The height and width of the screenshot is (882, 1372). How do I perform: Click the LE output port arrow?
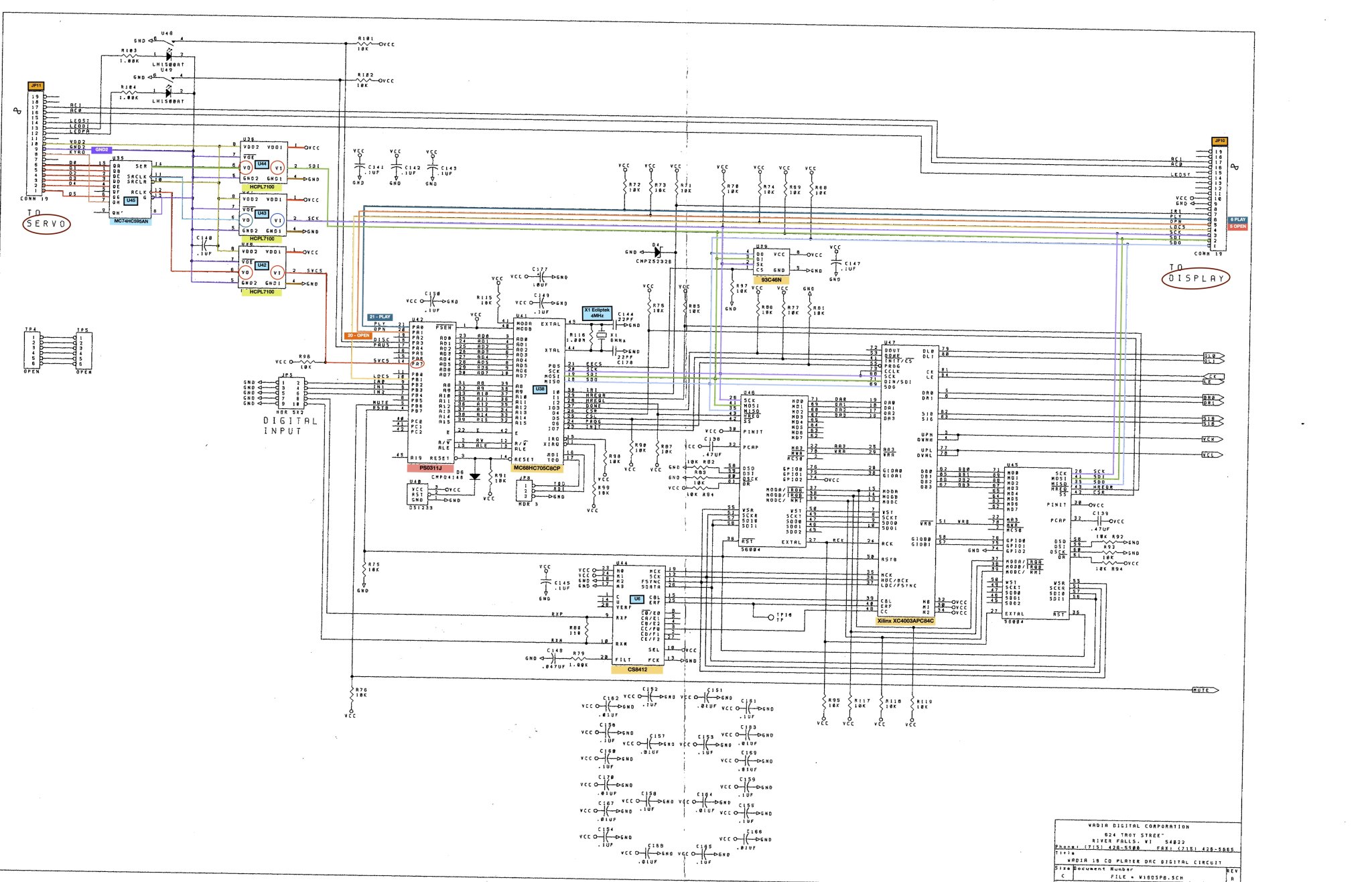click(1213, 382)
